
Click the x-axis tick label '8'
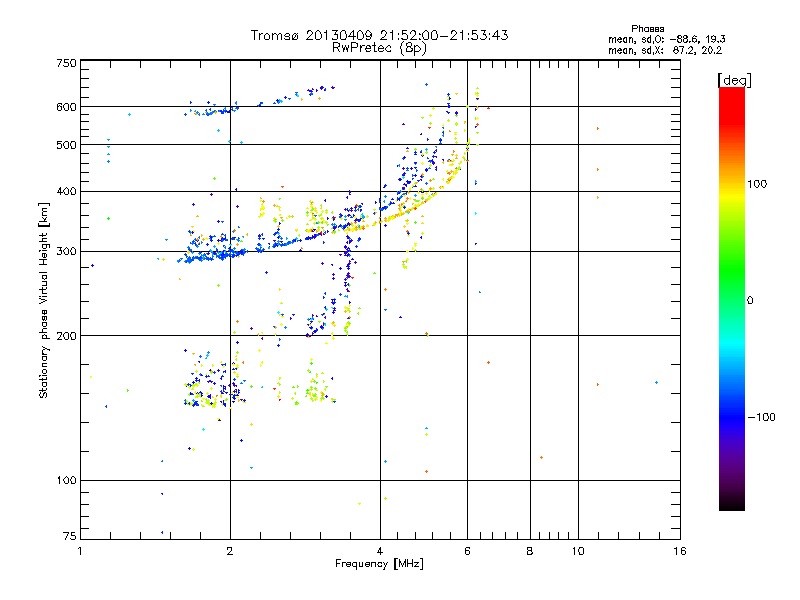pos(530,551)
